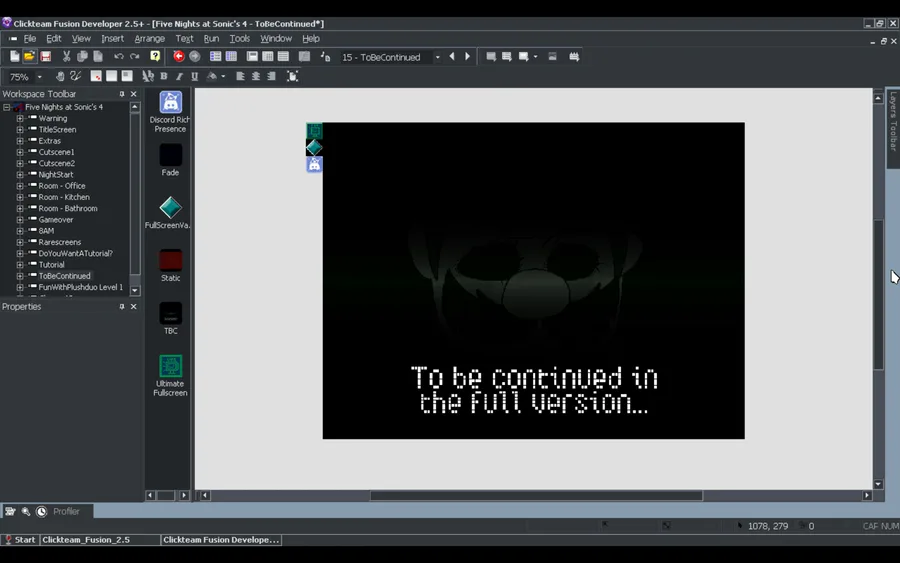Viewport: 900px width, 563px height.
Task: Open the text color fill dropdown arrow
Action: tap(223, 76)
